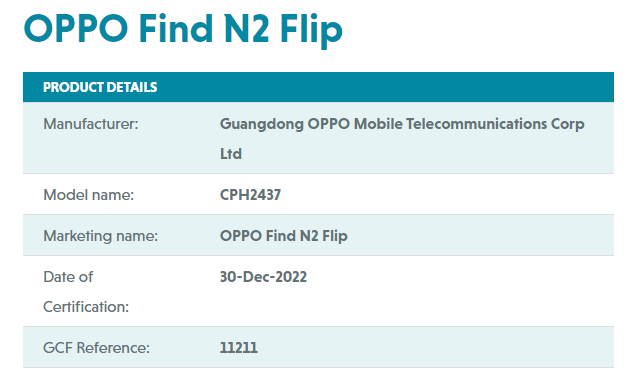Click the word 'Flip' in the title
The image size is (633, 387).
click(x=311, y=30)
